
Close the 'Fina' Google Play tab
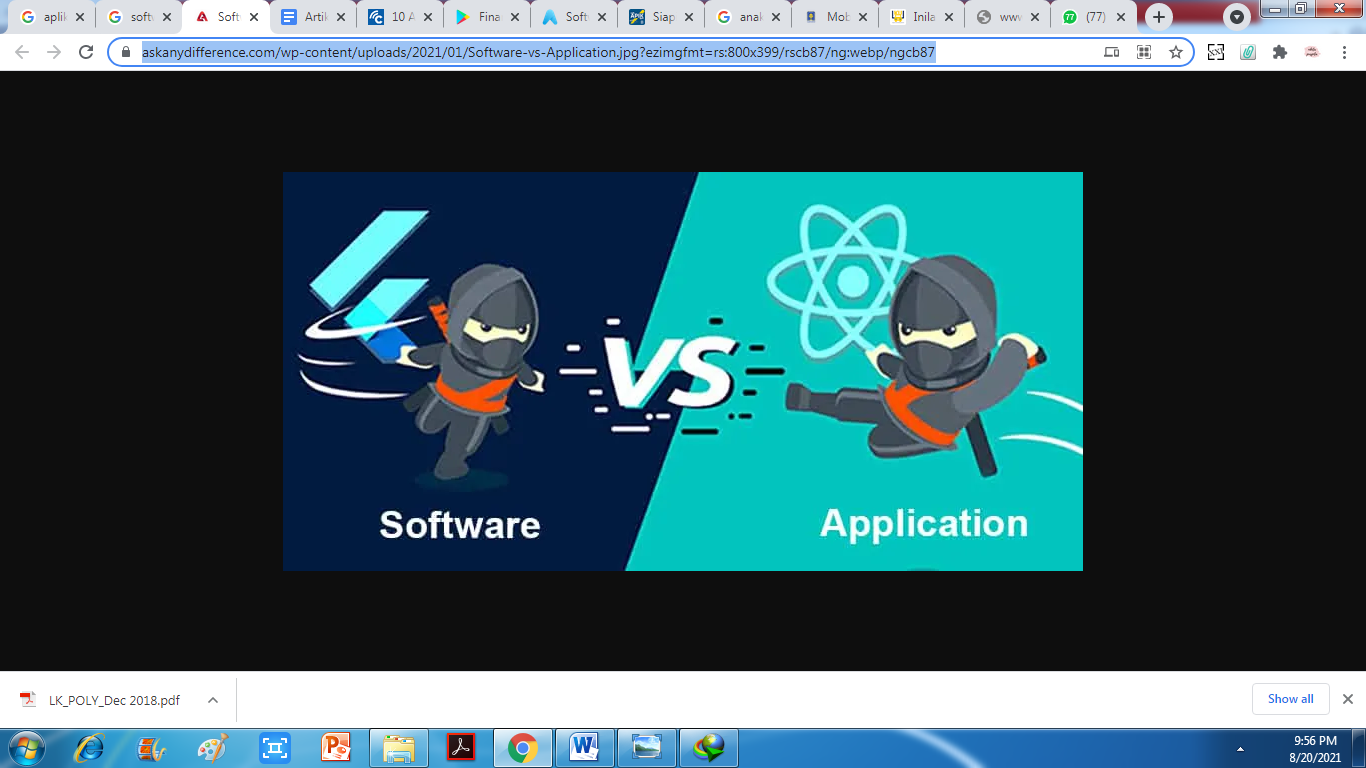[515, 17]
